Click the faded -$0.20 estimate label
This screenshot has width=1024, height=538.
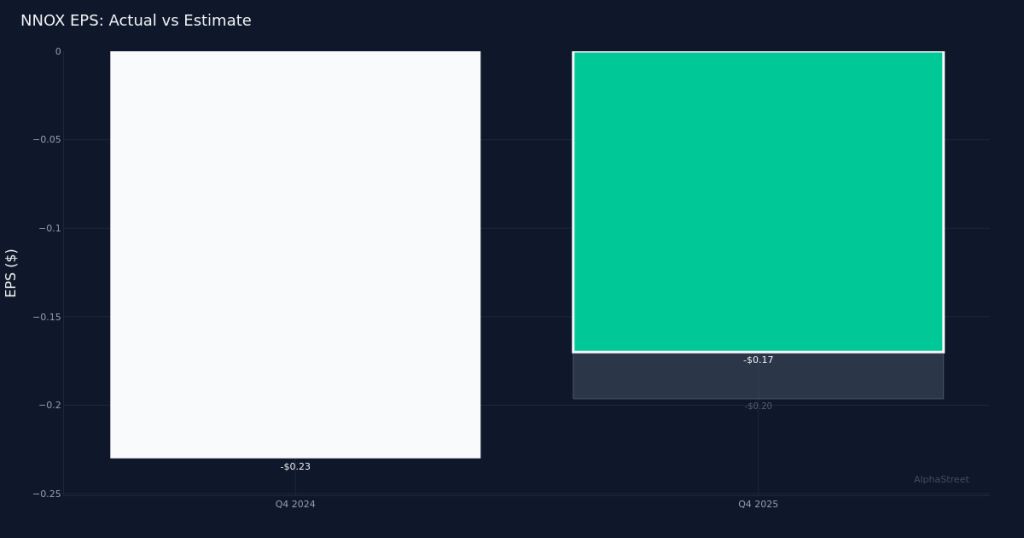758,406
